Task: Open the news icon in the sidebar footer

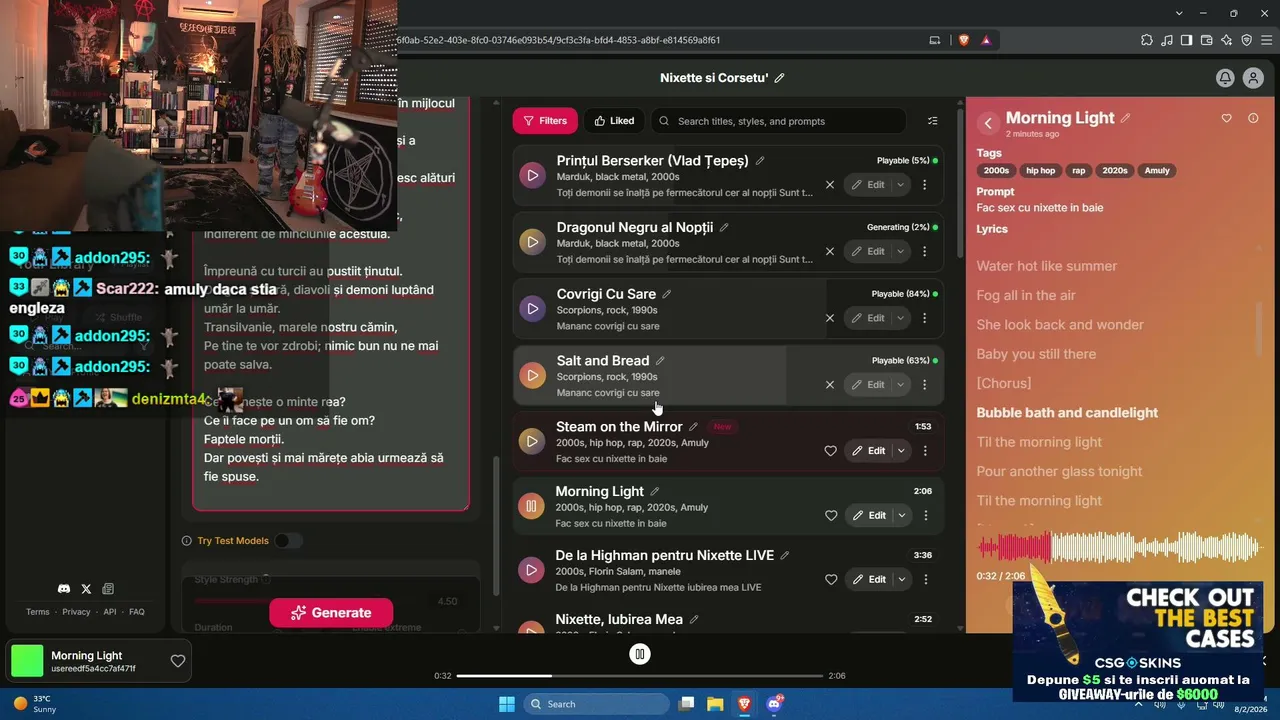Action: (108, 589)
